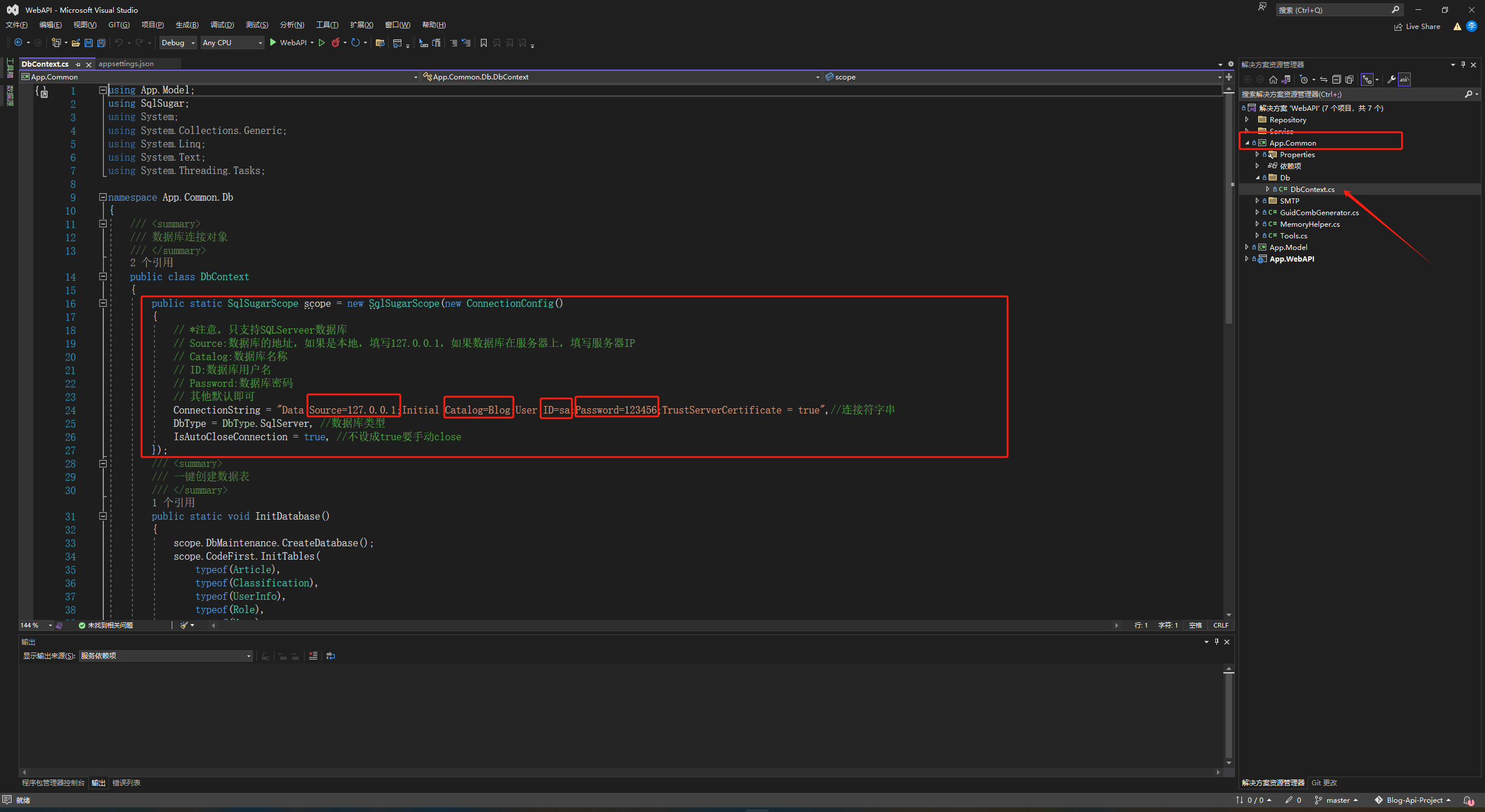Select GuidCombGenerator.cs in Solution Explorer
The image size is (1485, 812).
click(1319, 212)
